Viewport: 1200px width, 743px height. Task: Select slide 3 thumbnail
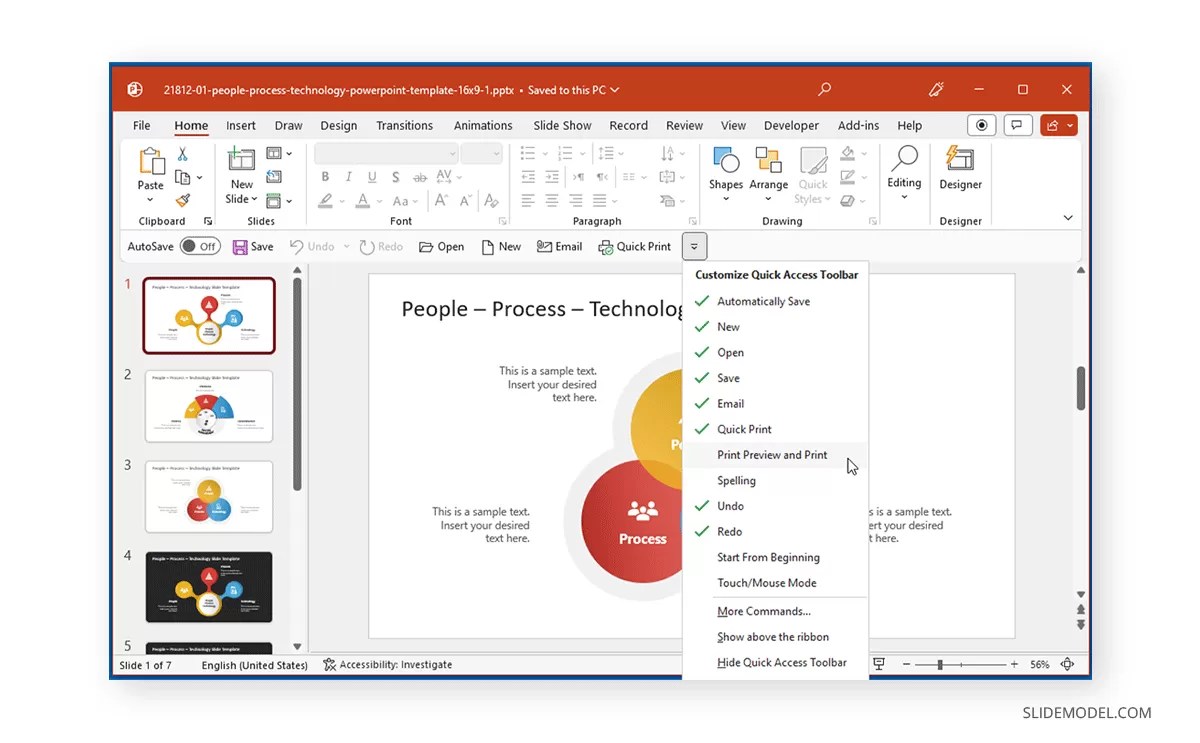209,496
